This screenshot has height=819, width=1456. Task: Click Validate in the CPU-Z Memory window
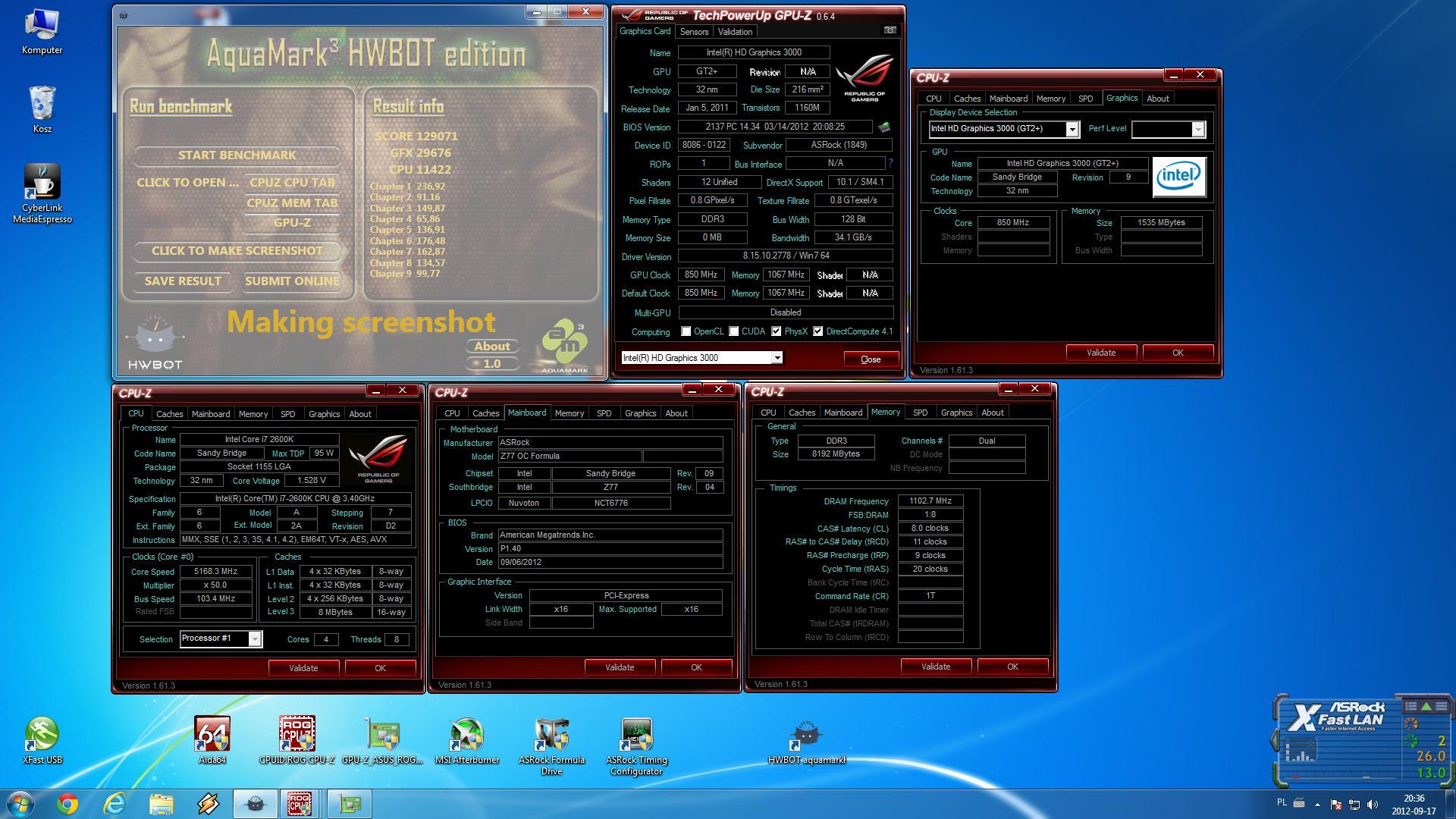pyautogui.click(x=935, y=667)
